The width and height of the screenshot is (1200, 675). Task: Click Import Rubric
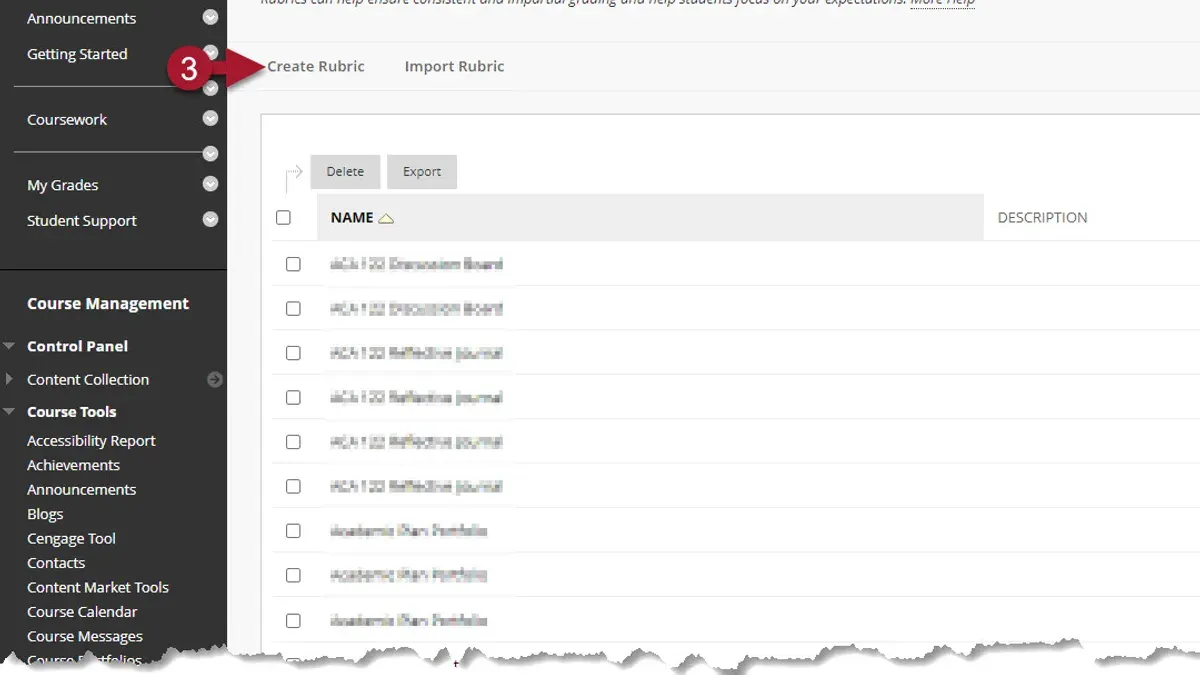coord(454,66)
